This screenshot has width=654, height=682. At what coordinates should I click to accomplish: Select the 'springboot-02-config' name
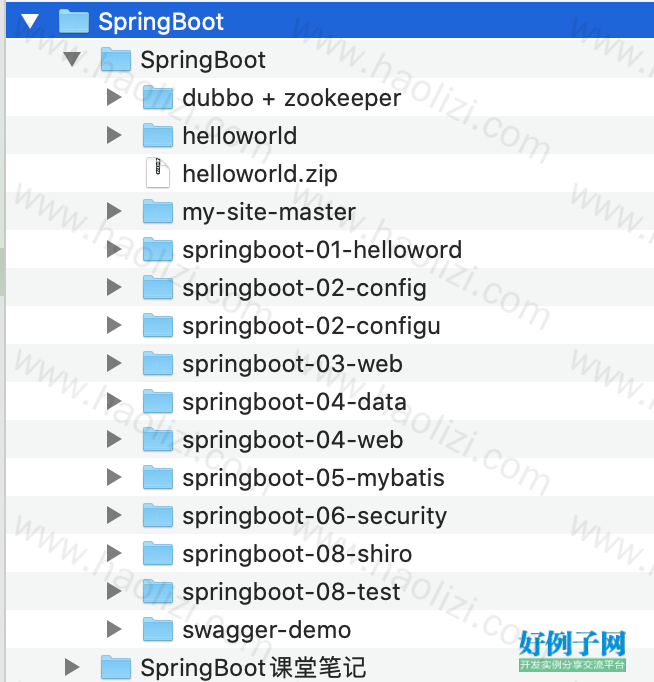[x=304, y=288]
